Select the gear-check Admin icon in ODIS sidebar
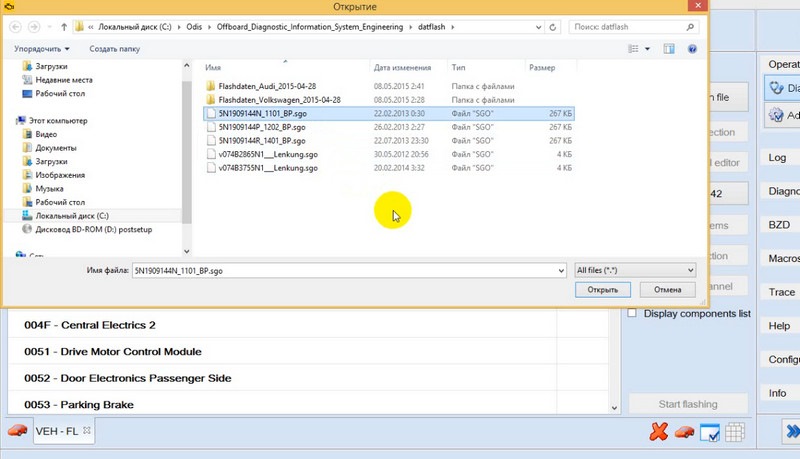800x459 pixels. pyautogui.click(x=776, y=115)
